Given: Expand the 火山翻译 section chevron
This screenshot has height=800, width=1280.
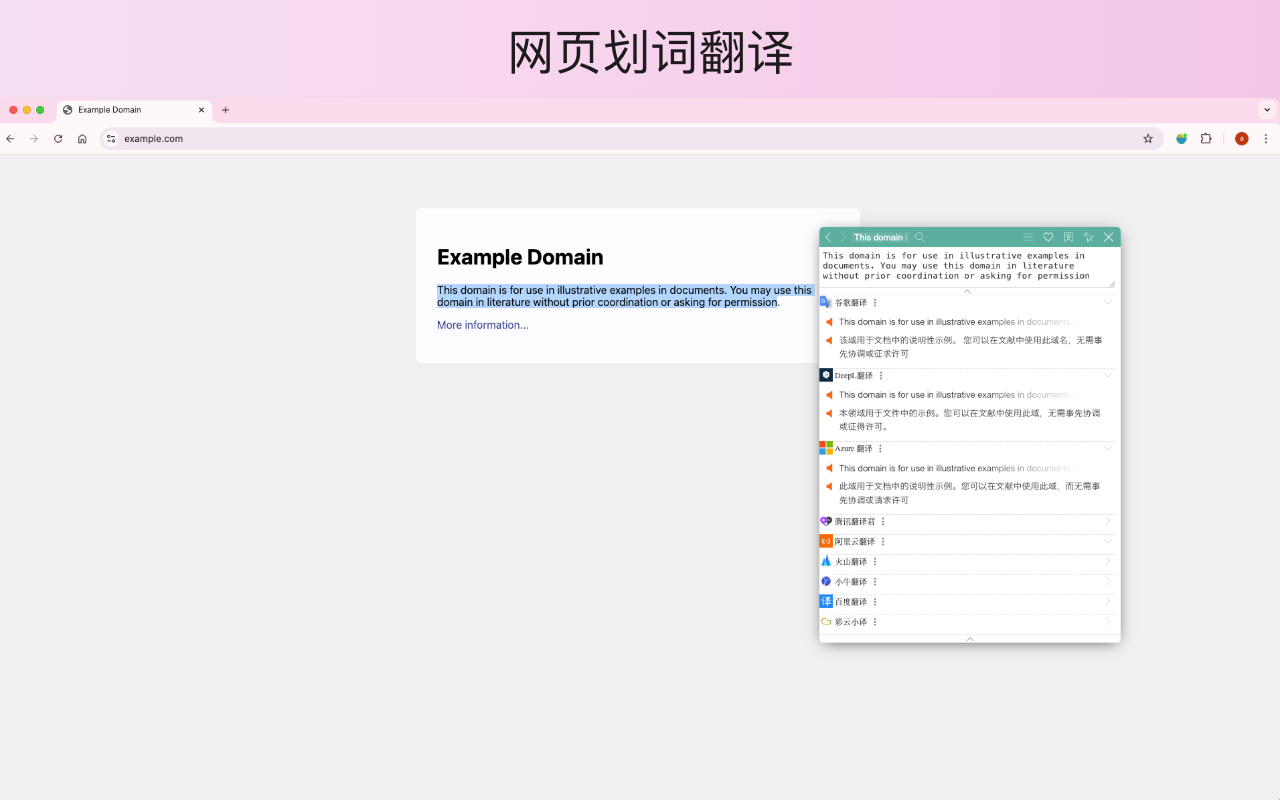Looking at the screenshot, I should [x=1108, y=561].
